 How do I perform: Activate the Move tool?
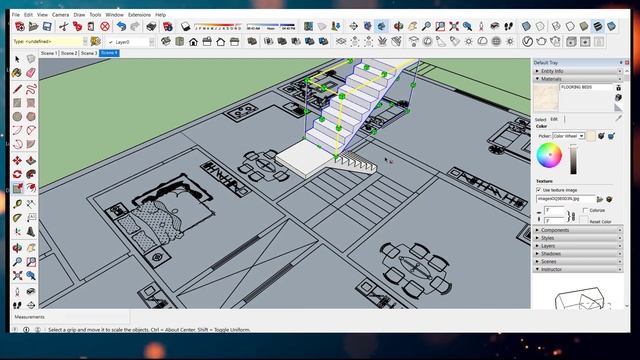click(17, 160)
